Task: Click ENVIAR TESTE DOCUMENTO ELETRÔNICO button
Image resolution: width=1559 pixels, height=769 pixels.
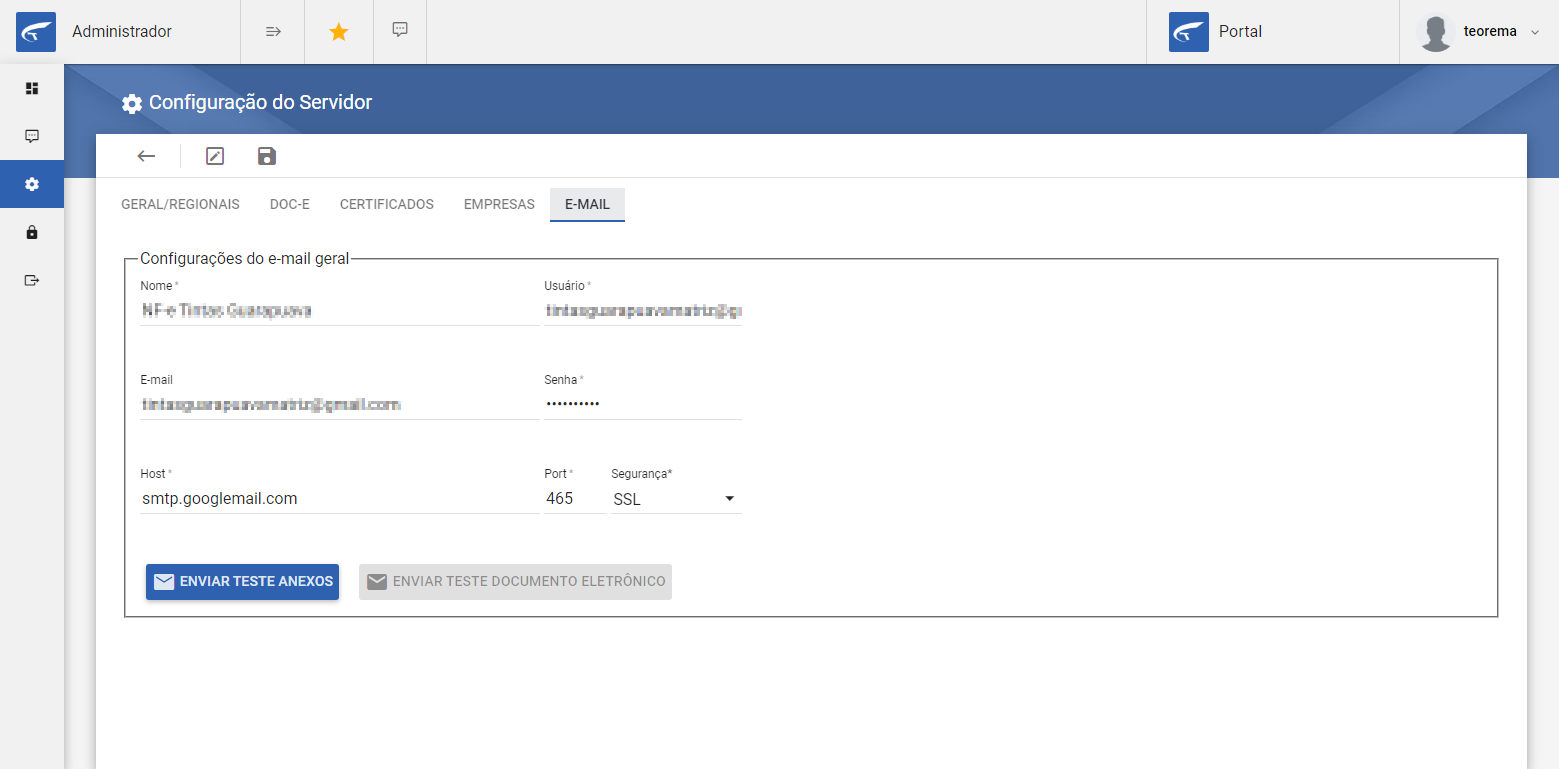Action: pos(515,582)
